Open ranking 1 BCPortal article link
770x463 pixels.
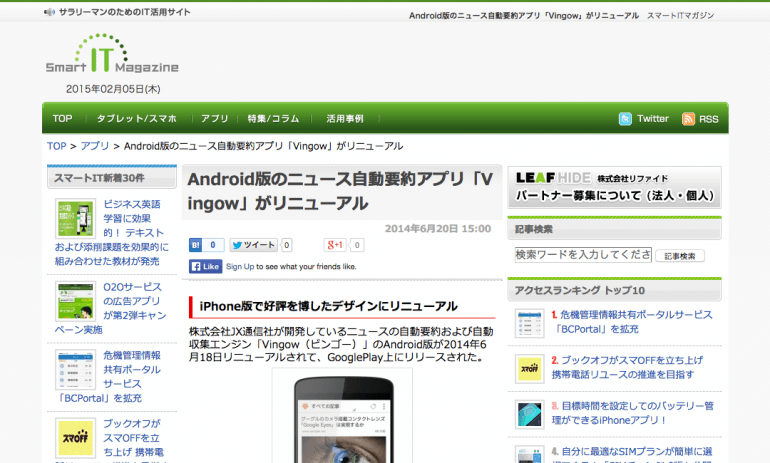(632, 322)
